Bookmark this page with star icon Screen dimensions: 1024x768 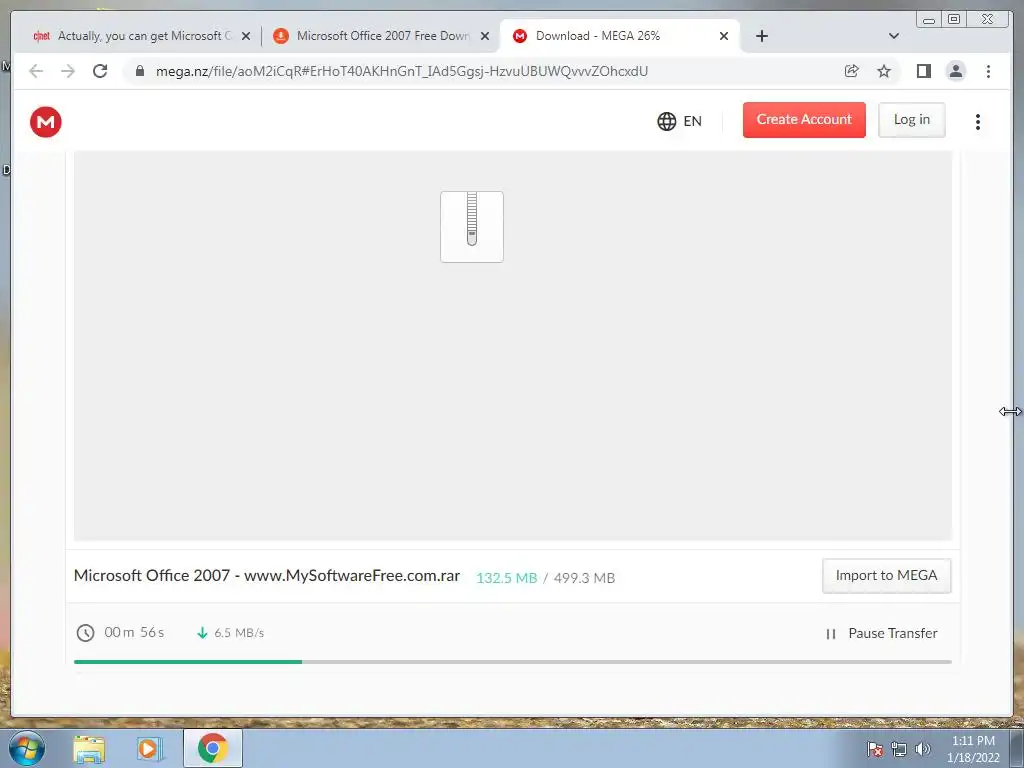[x=884, y=71]
